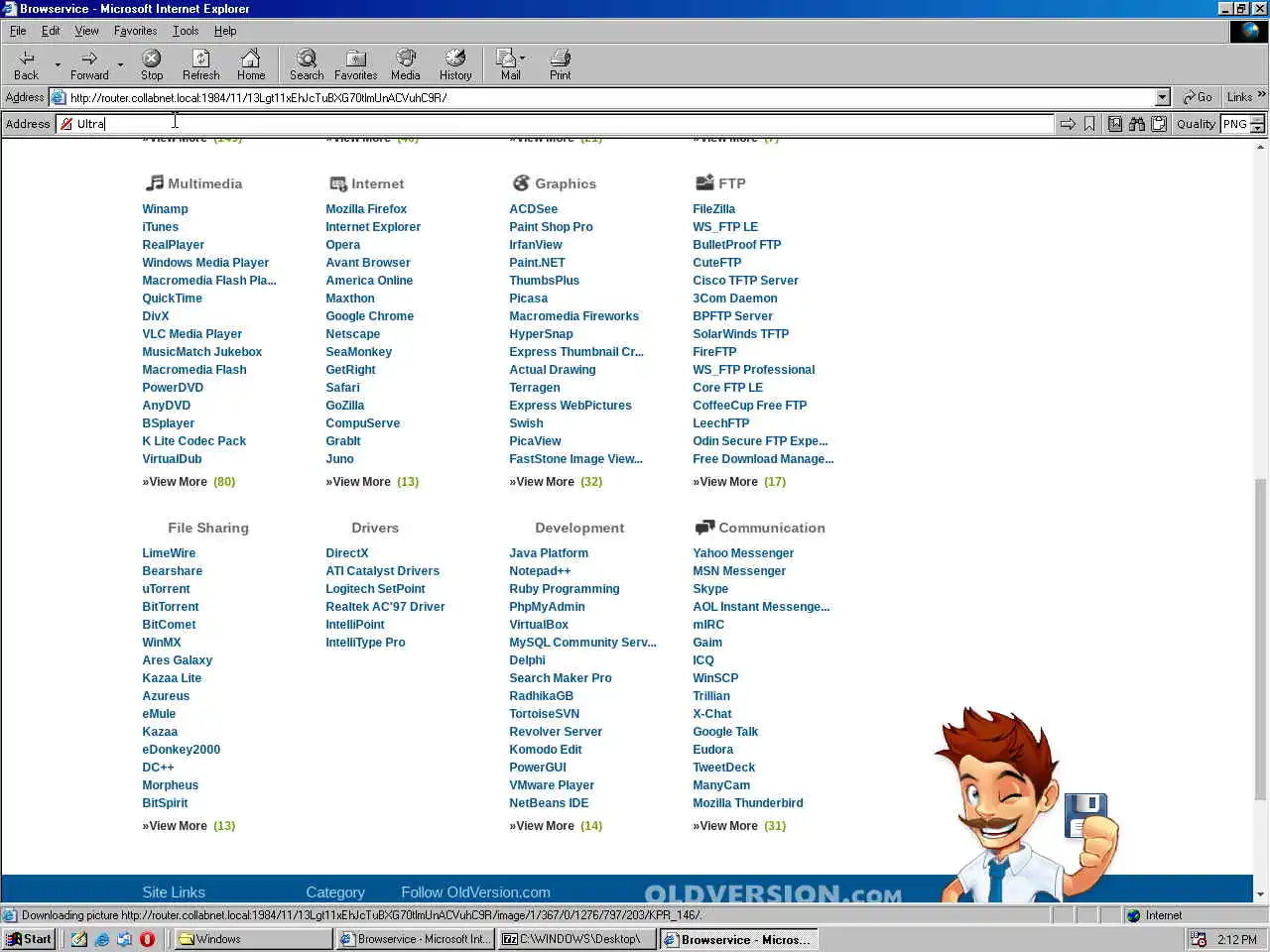Switch to the Windows folder taskbar button
Screen dimensions: 1270x952
coord(254,939)
